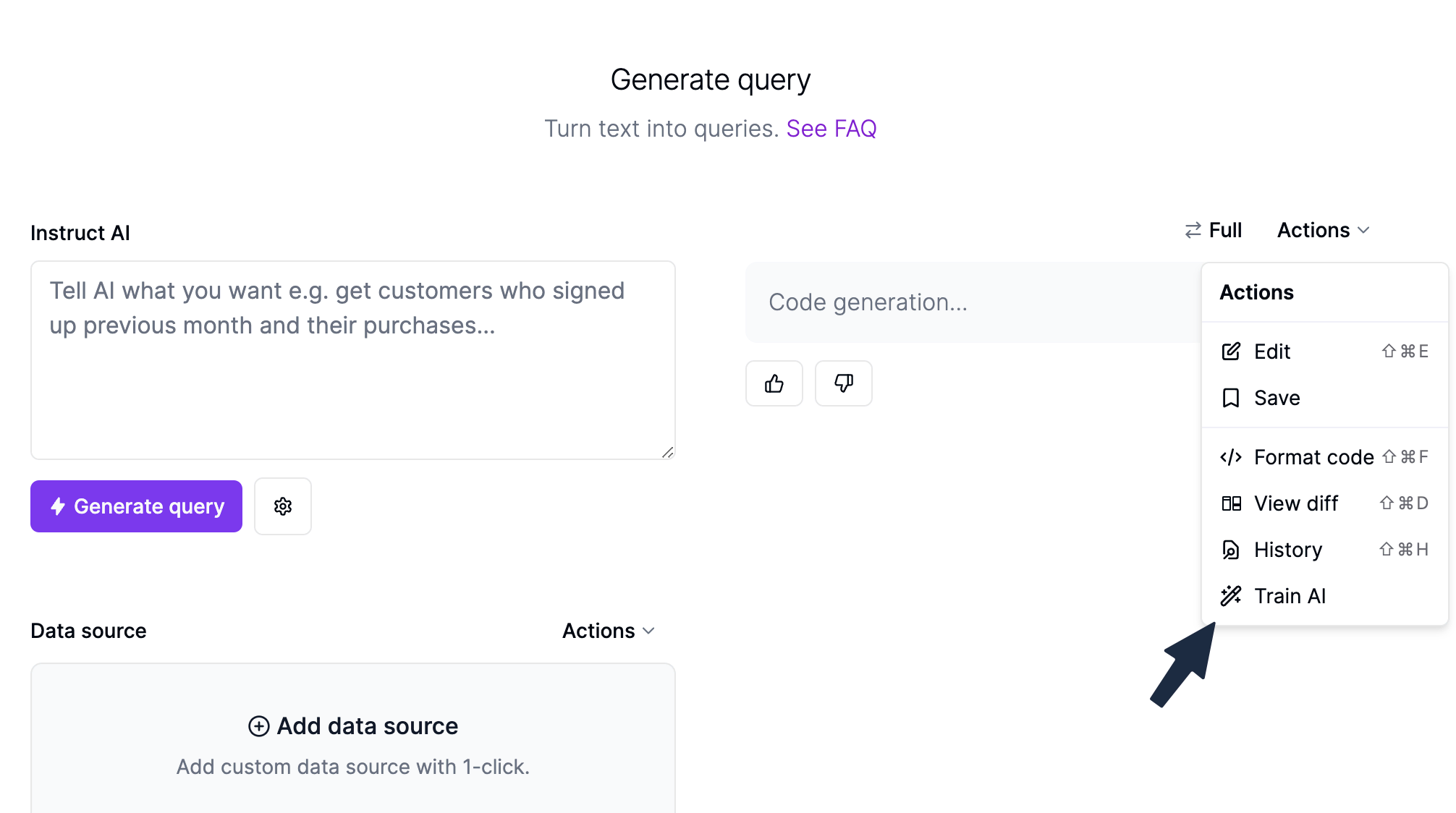Click the textarea resize handle corner
This screenshot has width=1456, height=813.
tap(667, 452)
